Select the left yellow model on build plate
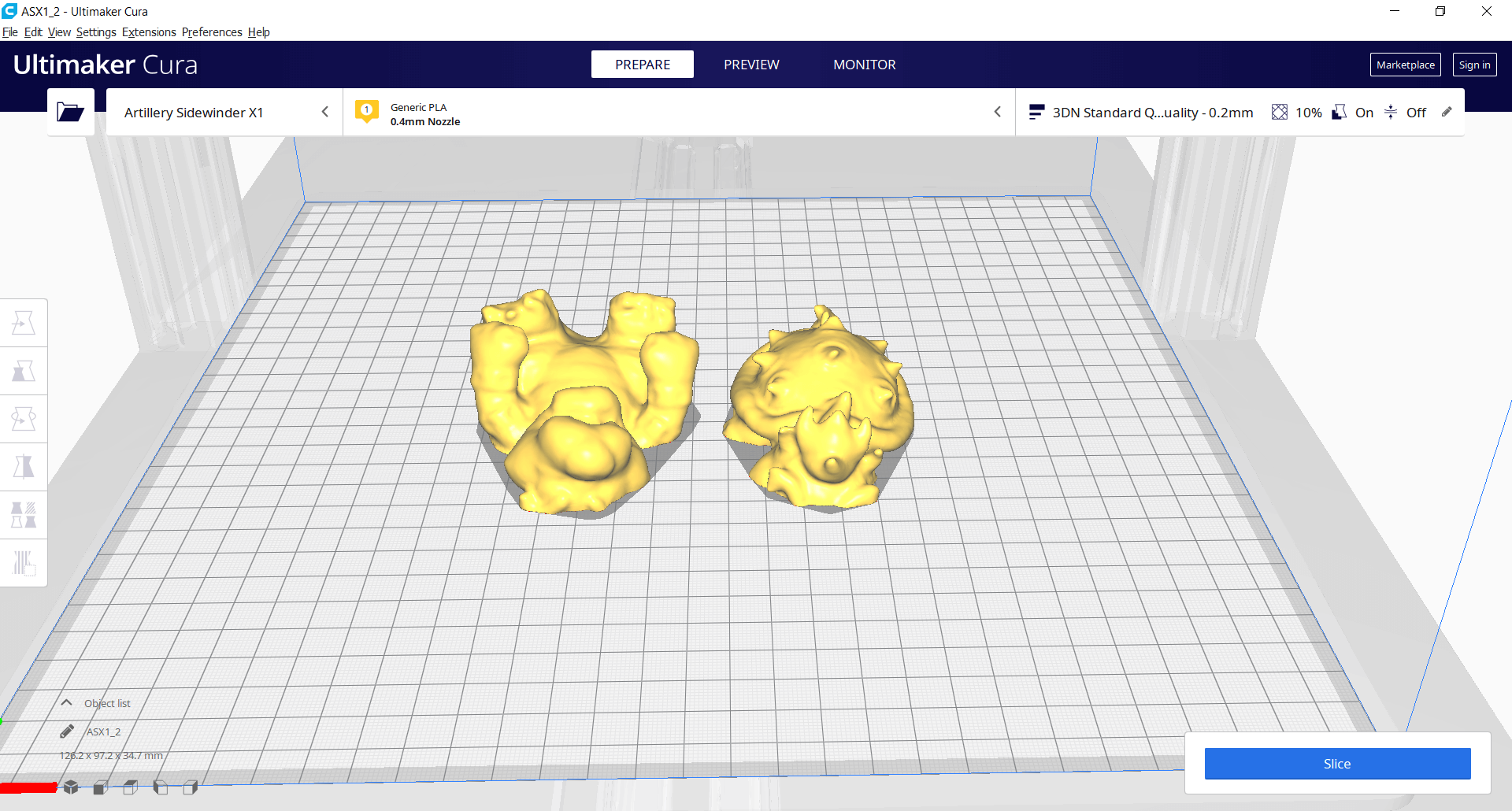This screenshot has height=811, width=1512. click(x=583, y=402)
